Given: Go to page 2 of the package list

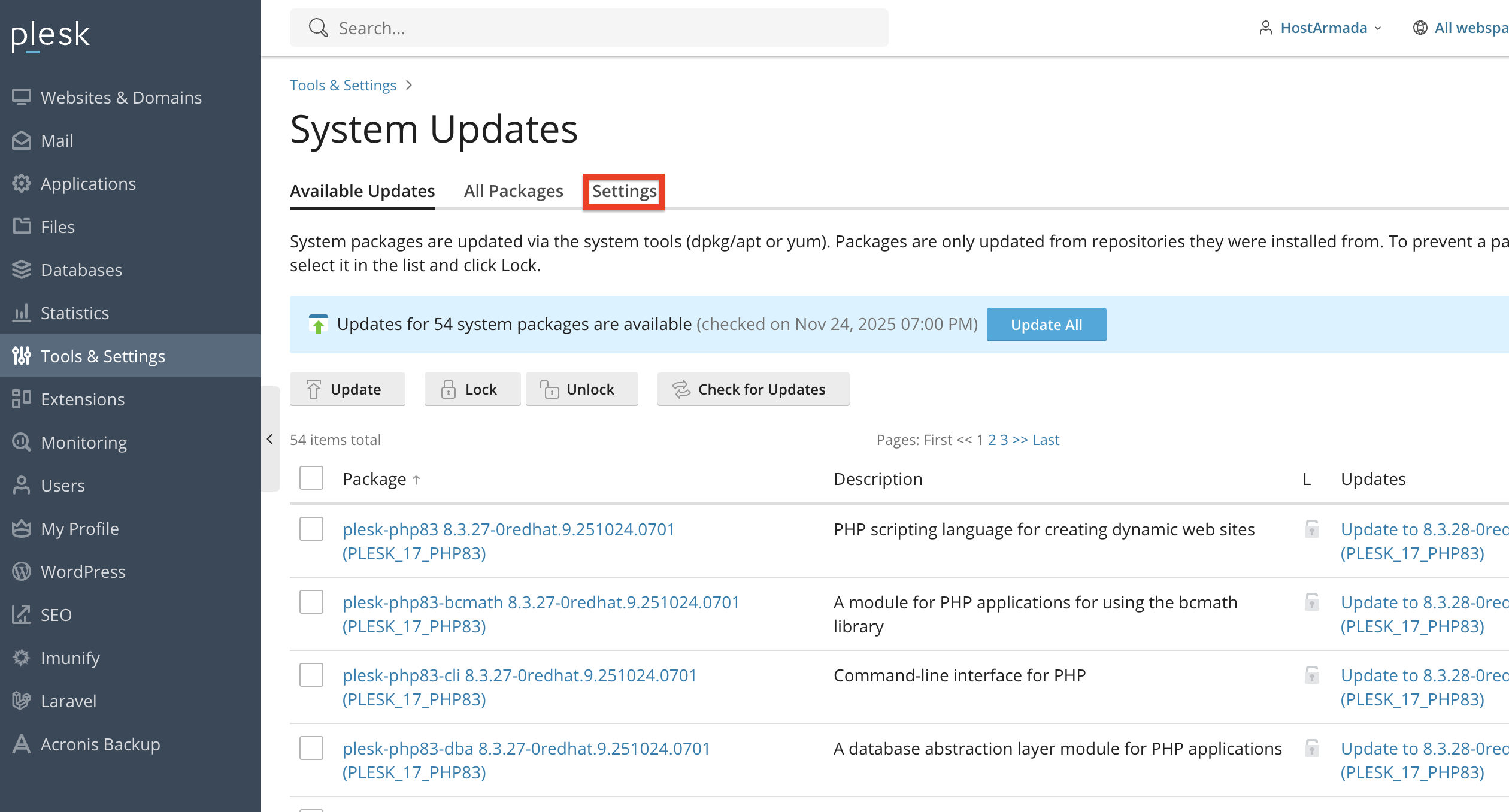Looking at the screenshot, I should pos(992,440).
